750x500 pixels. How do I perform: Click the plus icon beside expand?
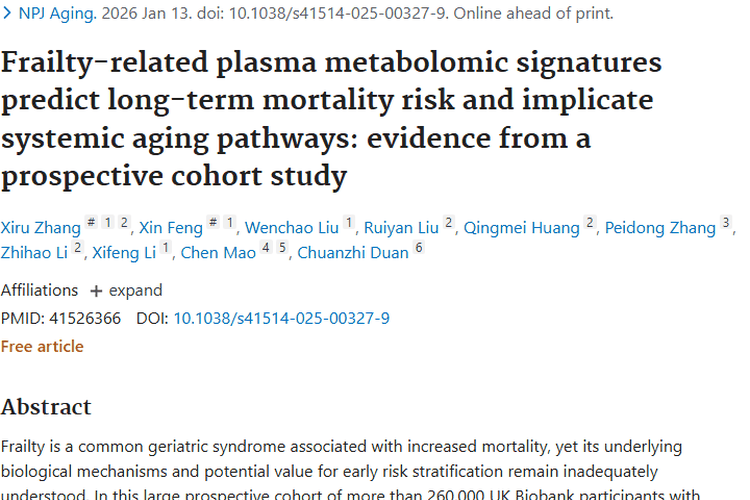pos(96,291)
